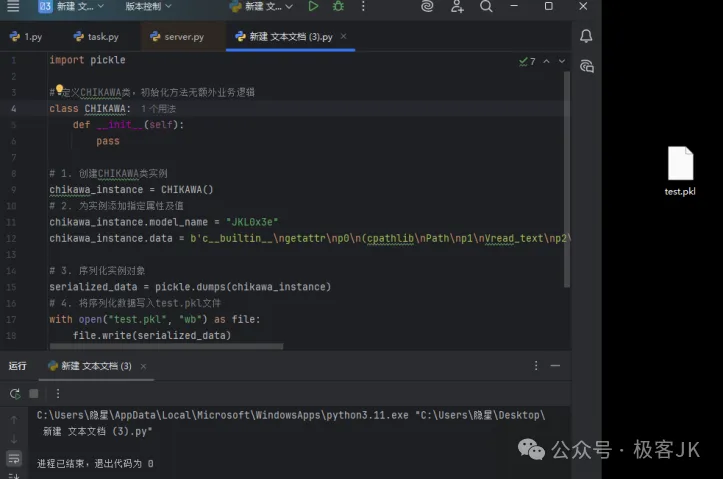Click the Debug bug icon
This screenshot has width=723, height=479.
(338, 7)
